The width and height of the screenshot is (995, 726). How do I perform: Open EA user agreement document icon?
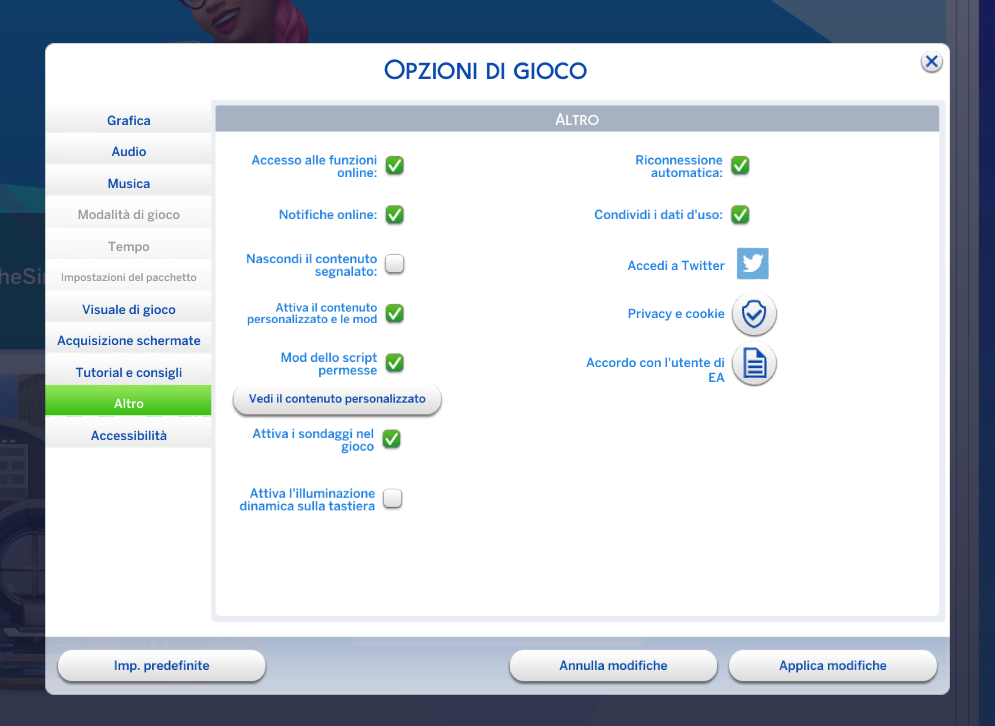[754, 364]
